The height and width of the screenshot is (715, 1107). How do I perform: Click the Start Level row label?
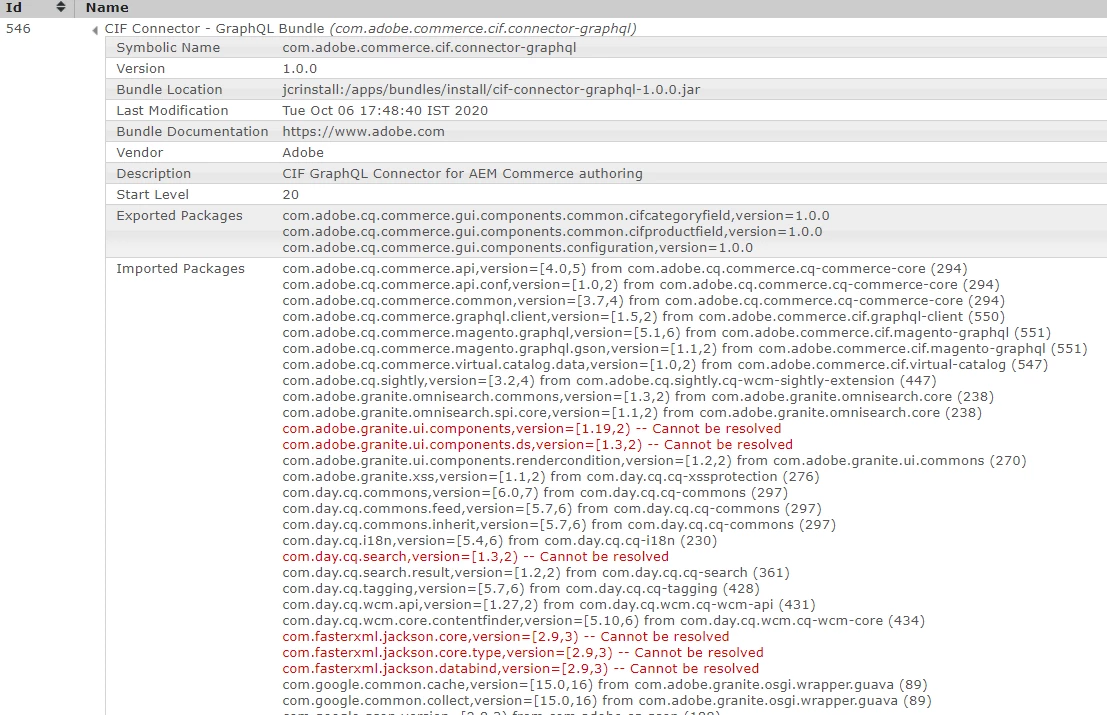[x=152, y=195]
